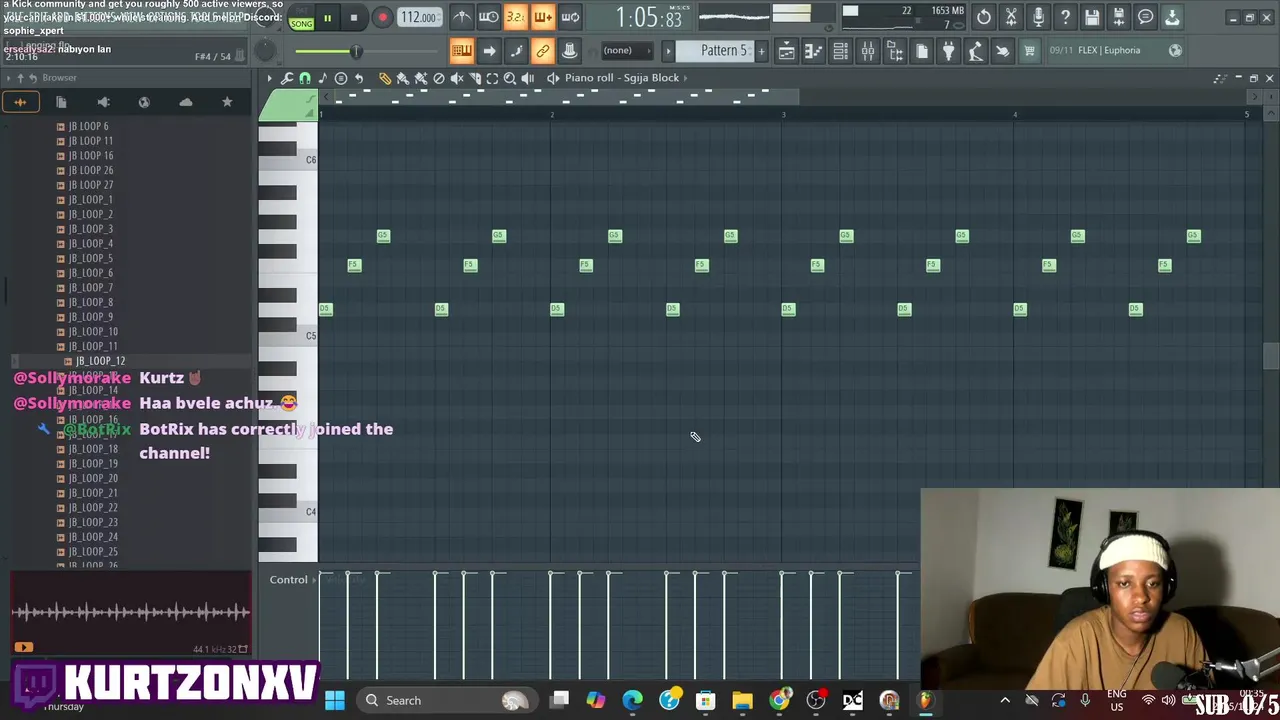Toggle loop recording button
The height and width of the screenshot is (720, 1280).
tap(570, 17)
